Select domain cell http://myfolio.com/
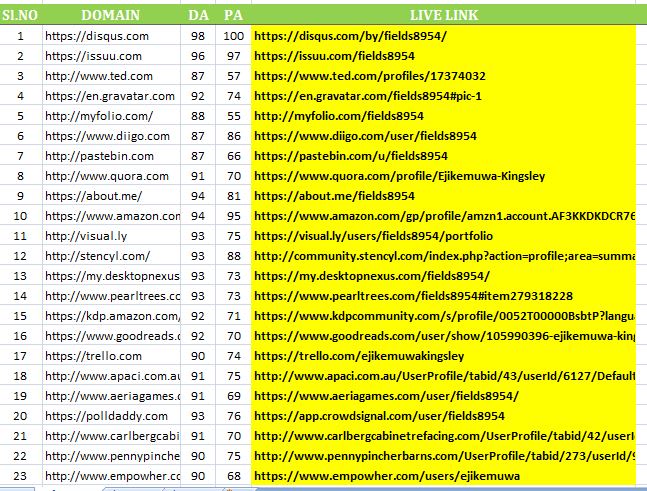The image size is (647, 491). point(111,116)
